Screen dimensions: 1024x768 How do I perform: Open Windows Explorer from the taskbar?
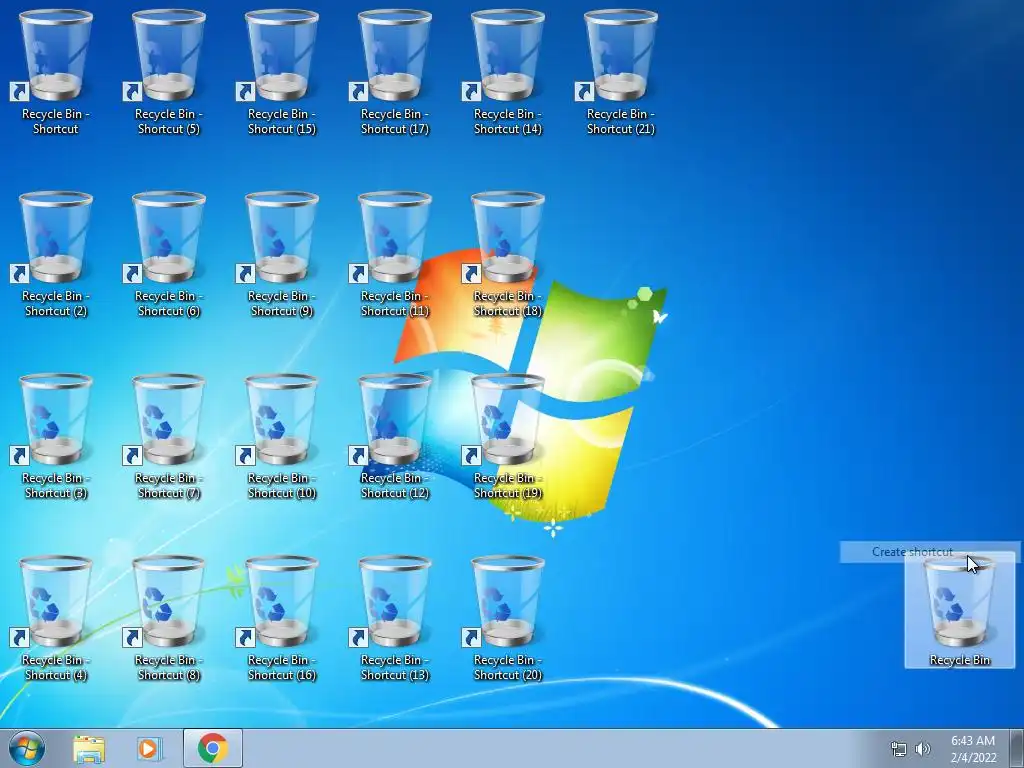tap(89, 748)
